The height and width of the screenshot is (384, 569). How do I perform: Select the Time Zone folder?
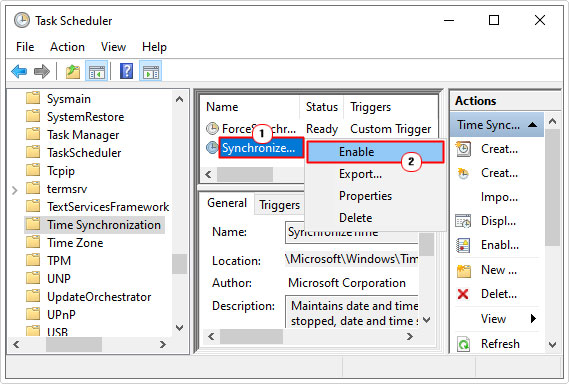point(75,243)
